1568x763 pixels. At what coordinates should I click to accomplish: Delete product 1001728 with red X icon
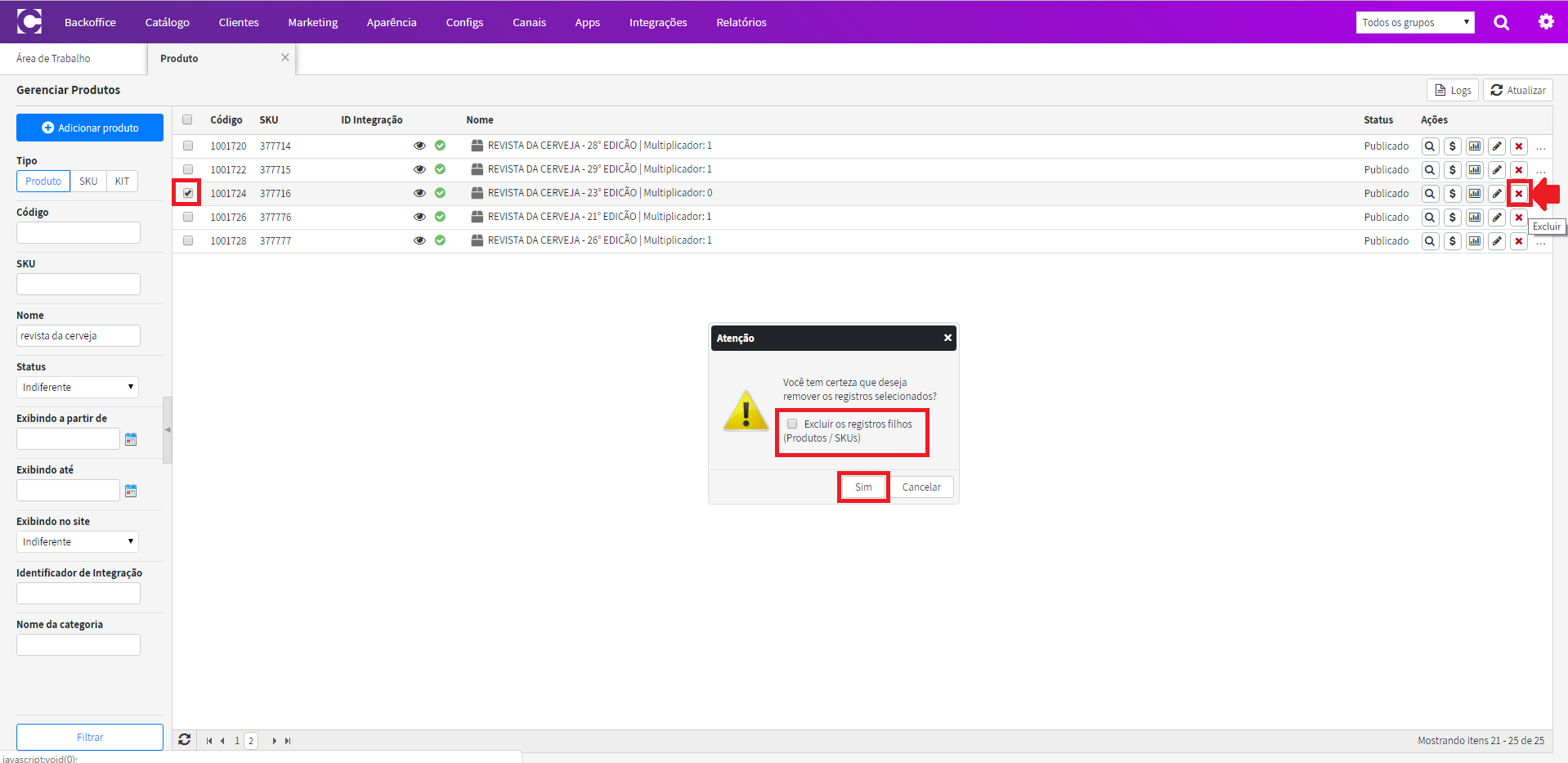(1518, 241)
